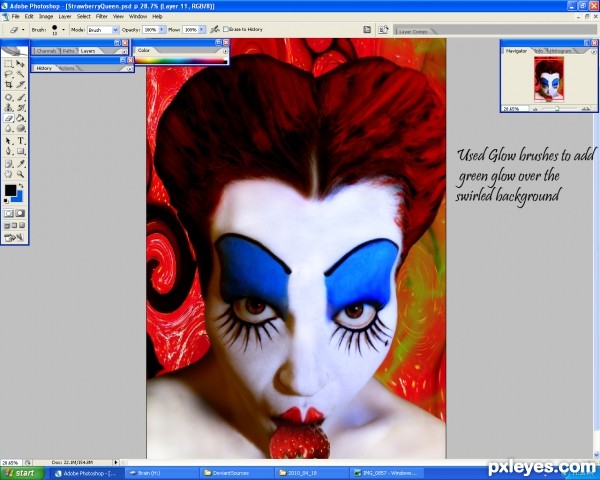Select the Crop tool
This screenshot has height=480, width=600.
(x=8, y=84)
